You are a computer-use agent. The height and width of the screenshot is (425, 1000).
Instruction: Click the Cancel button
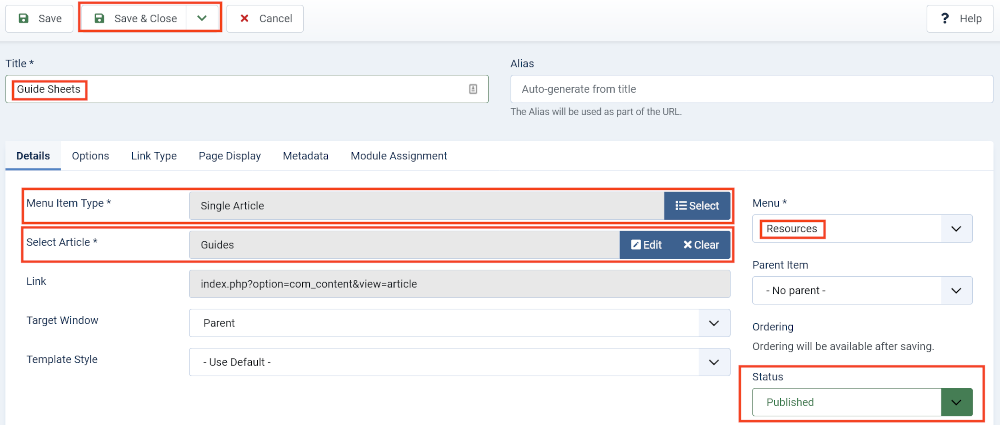265,19
